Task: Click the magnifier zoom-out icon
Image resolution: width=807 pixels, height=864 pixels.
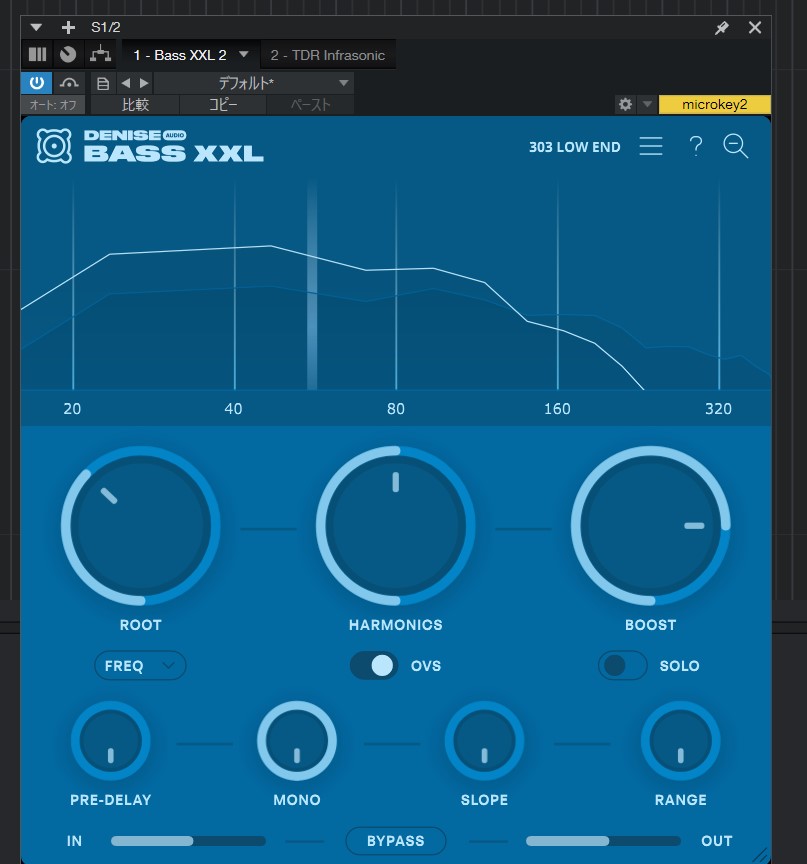Action: click(736, 147)
